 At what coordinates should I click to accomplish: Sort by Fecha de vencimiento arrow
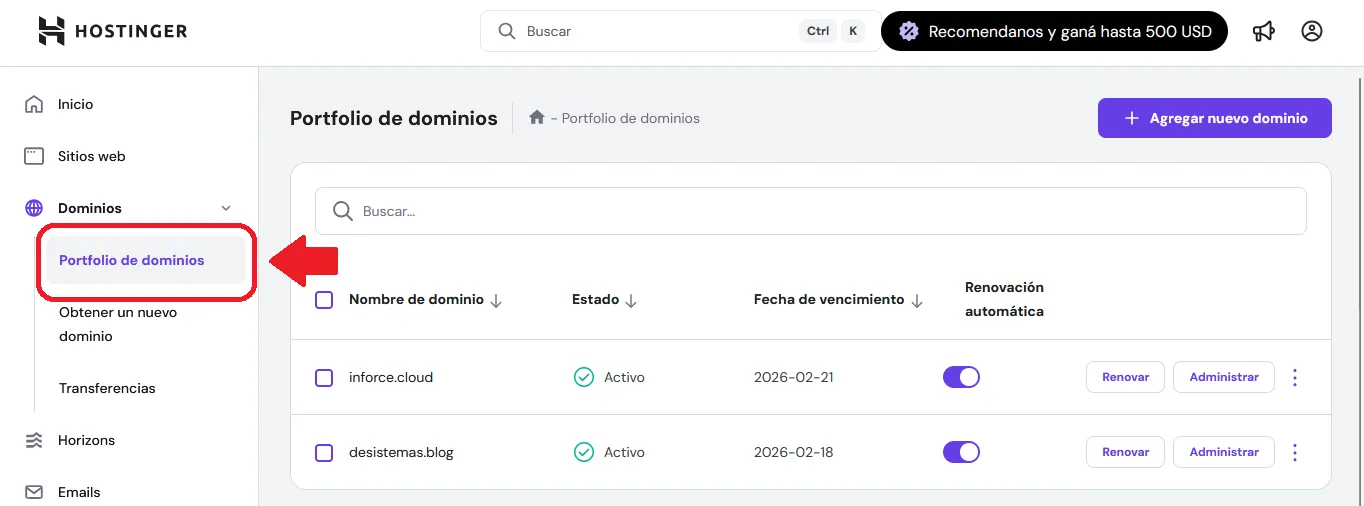(916, 300)
